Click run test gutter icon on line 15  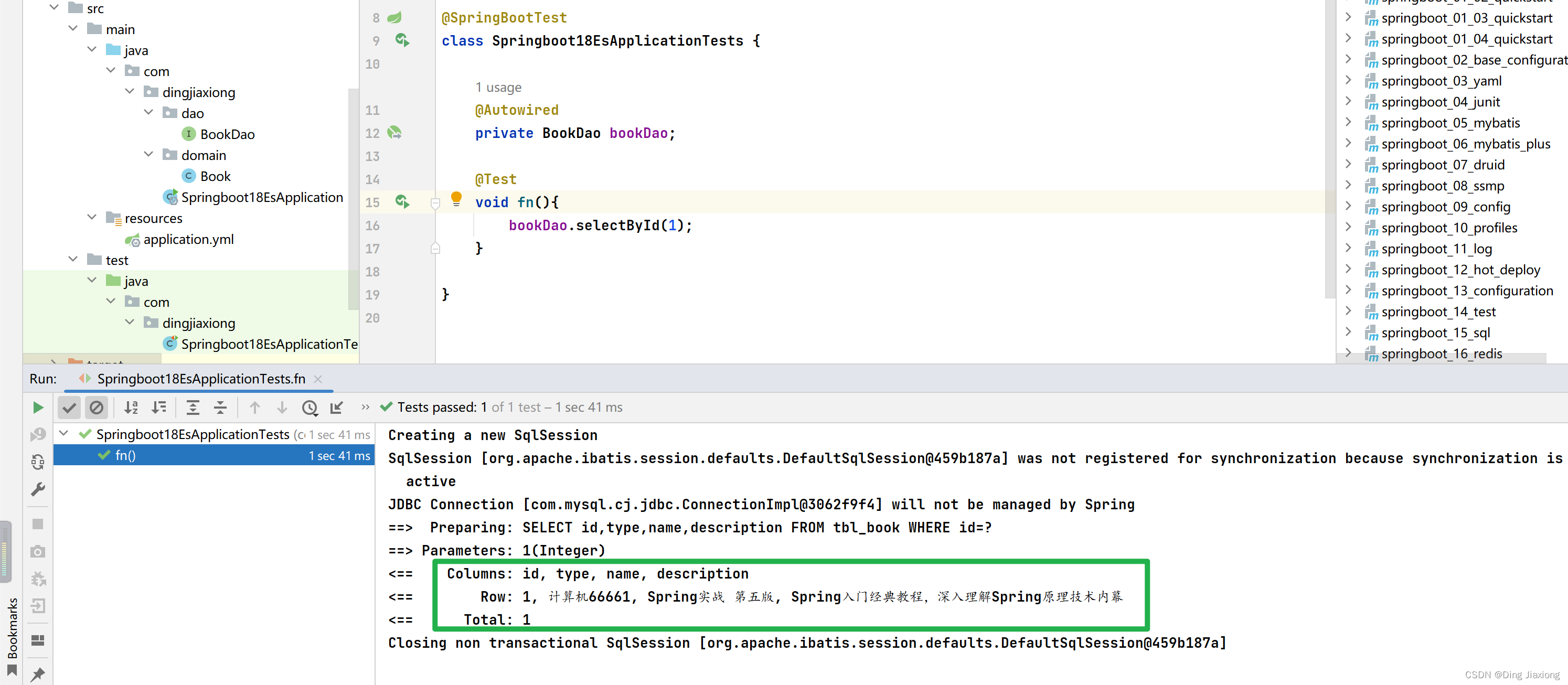(402, 202)
